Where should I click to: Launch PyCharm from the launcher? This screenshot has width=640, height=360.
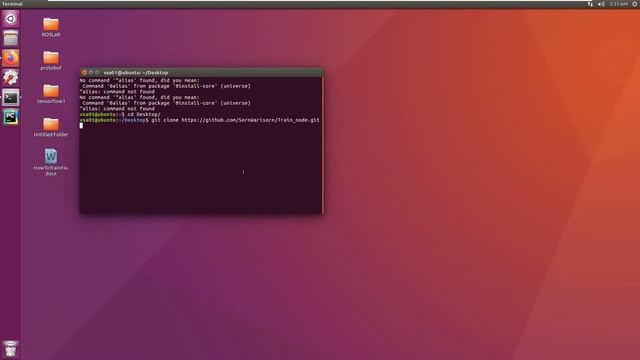(x=11, y=117)
